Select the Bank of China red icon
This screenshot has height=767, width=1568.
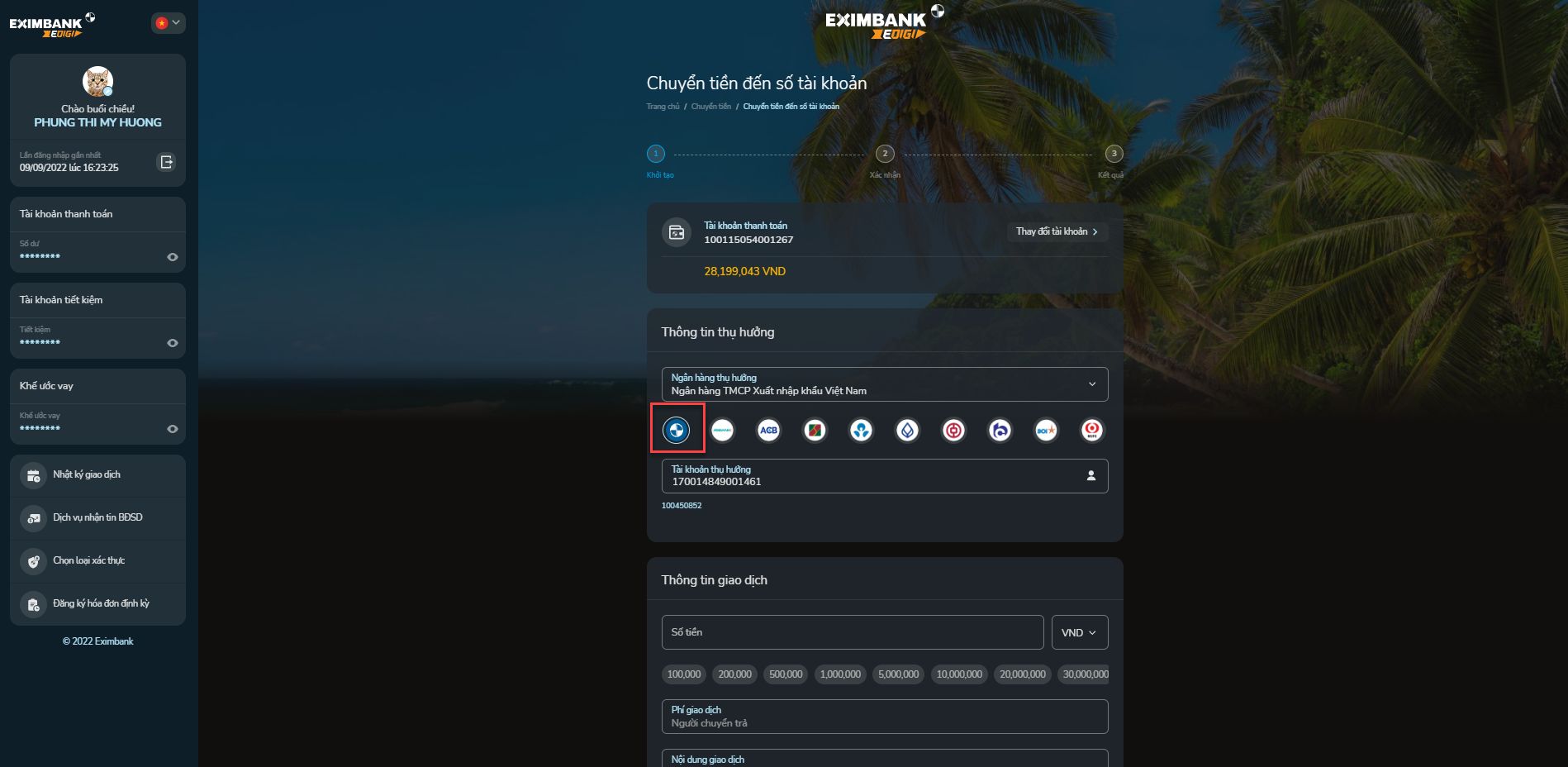[x=953, y=430]
